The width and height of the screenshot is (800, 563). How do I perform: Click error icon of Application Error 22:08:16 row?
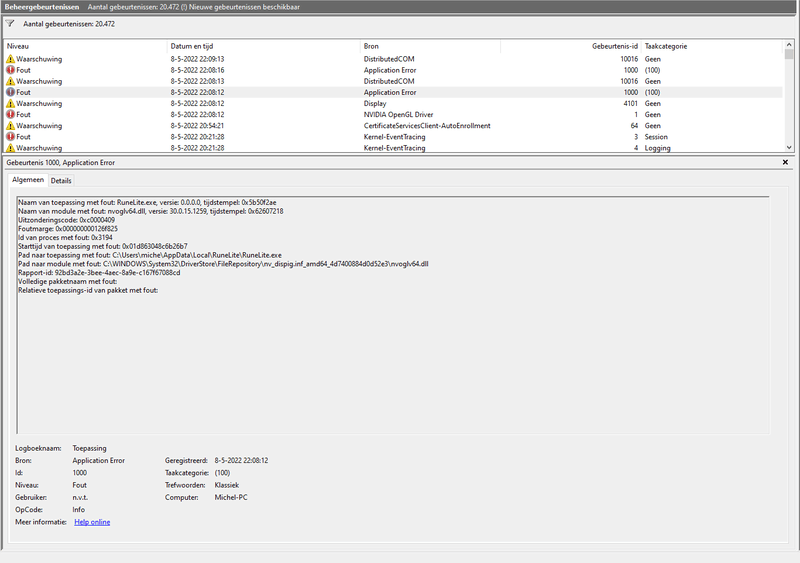[x=10, y=70]
